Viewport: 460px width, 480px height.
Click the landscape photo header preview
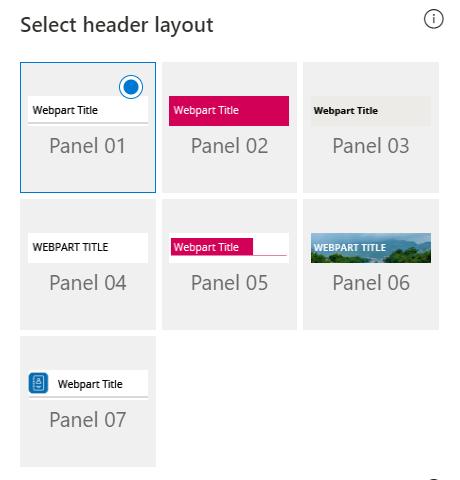click(x=371, y=248)
